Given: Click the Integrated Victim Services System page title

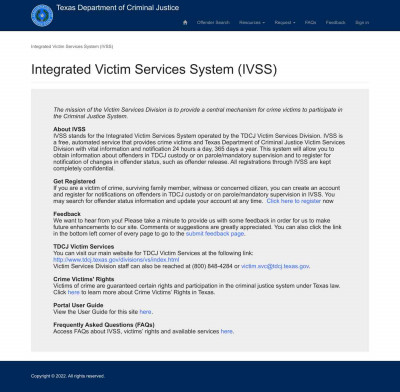Looking at the screenshot, I should 154,69.
